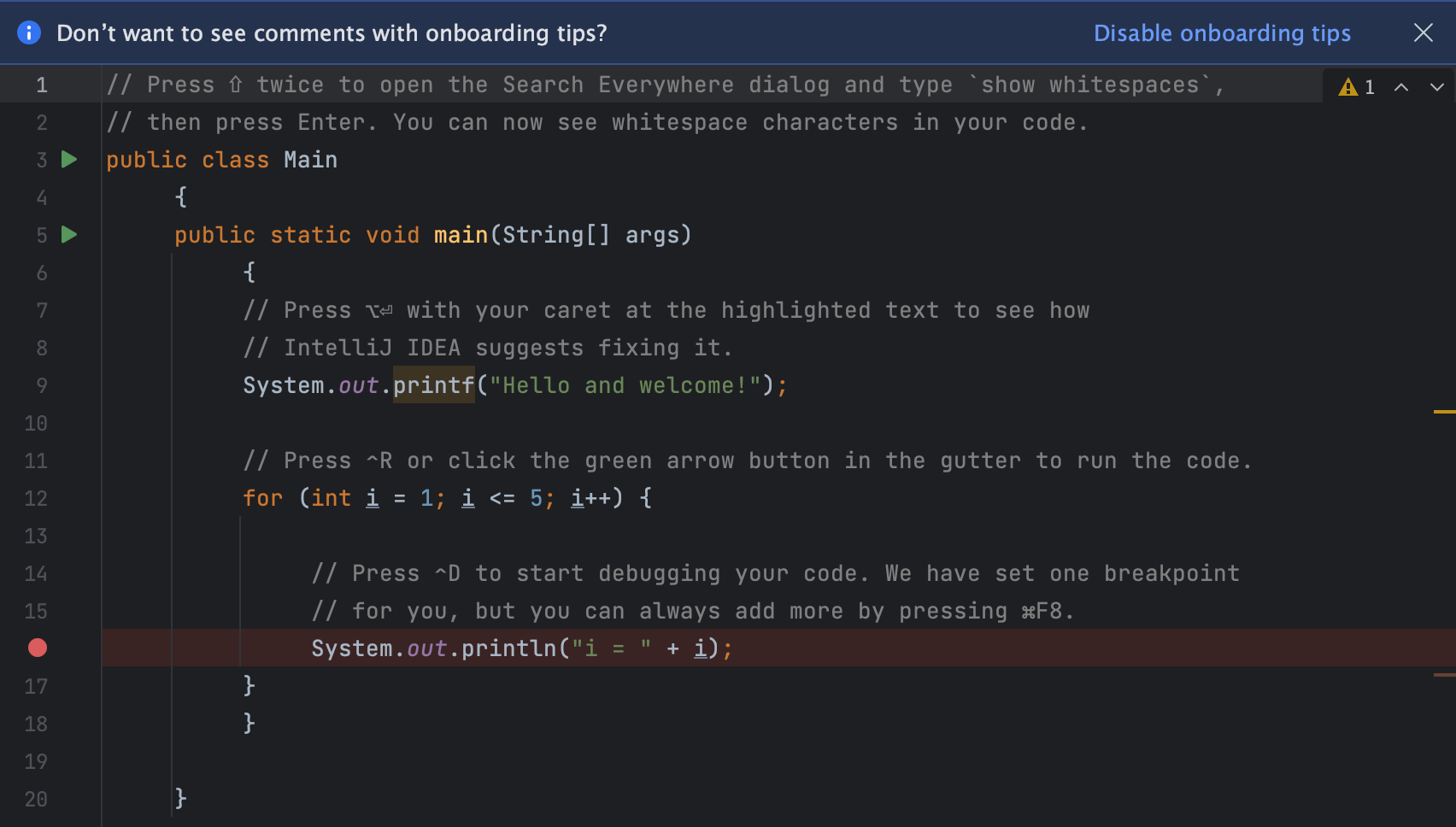Click the highlighted printf method call
The width and height of the screenshot is (1456, 827).
point(433,385)
